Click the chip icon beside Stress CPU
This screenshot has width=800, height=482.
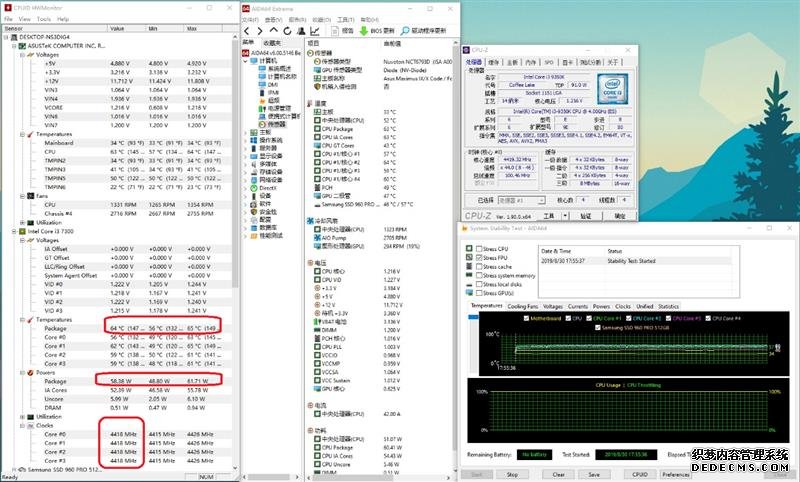(469, 248)
